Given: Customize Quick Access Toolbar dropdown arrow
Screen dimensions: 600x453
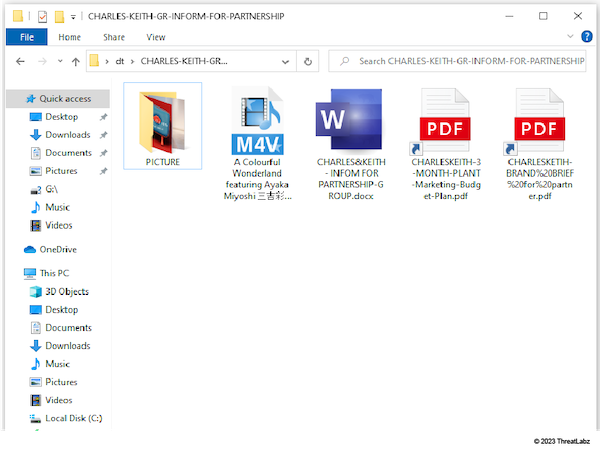Looking at the screenshot, I should [x=75, y=17].
